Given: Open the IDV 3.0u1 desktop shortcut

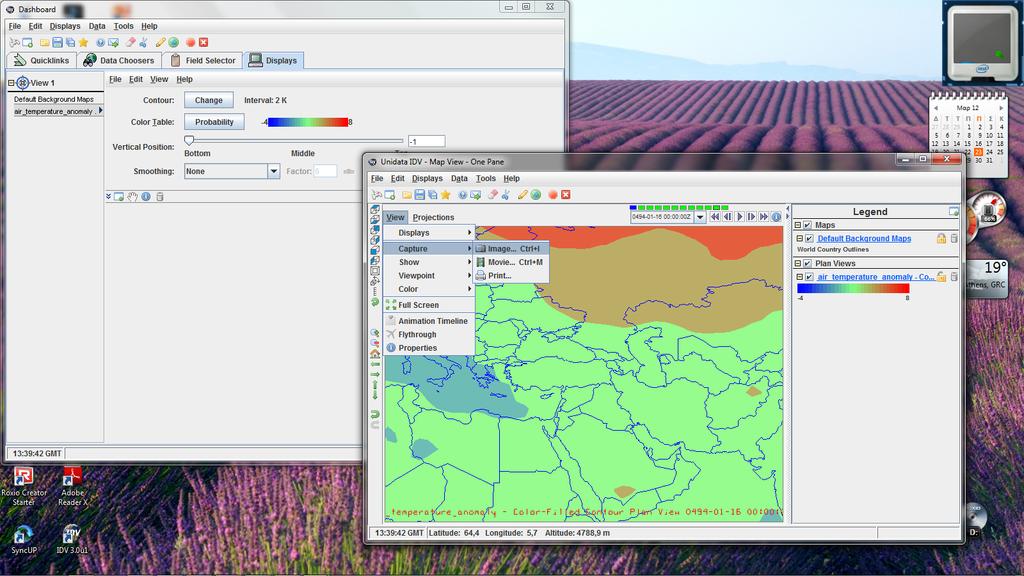Looking at the screenshot, I should tap(71, 539).
